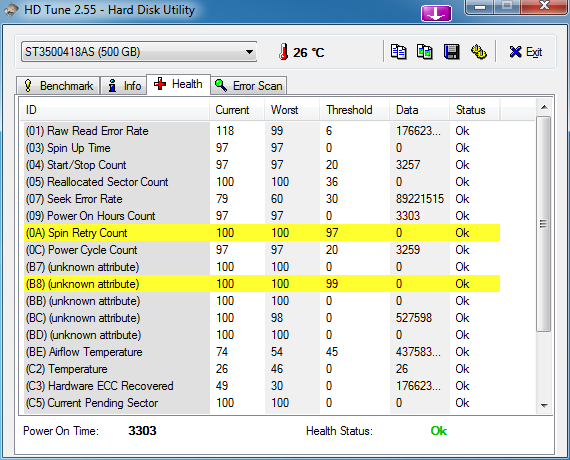Click the HD Tune title bar icon
Image resolution: width=570 pixels, height=460 pixels.
point(11,10)
